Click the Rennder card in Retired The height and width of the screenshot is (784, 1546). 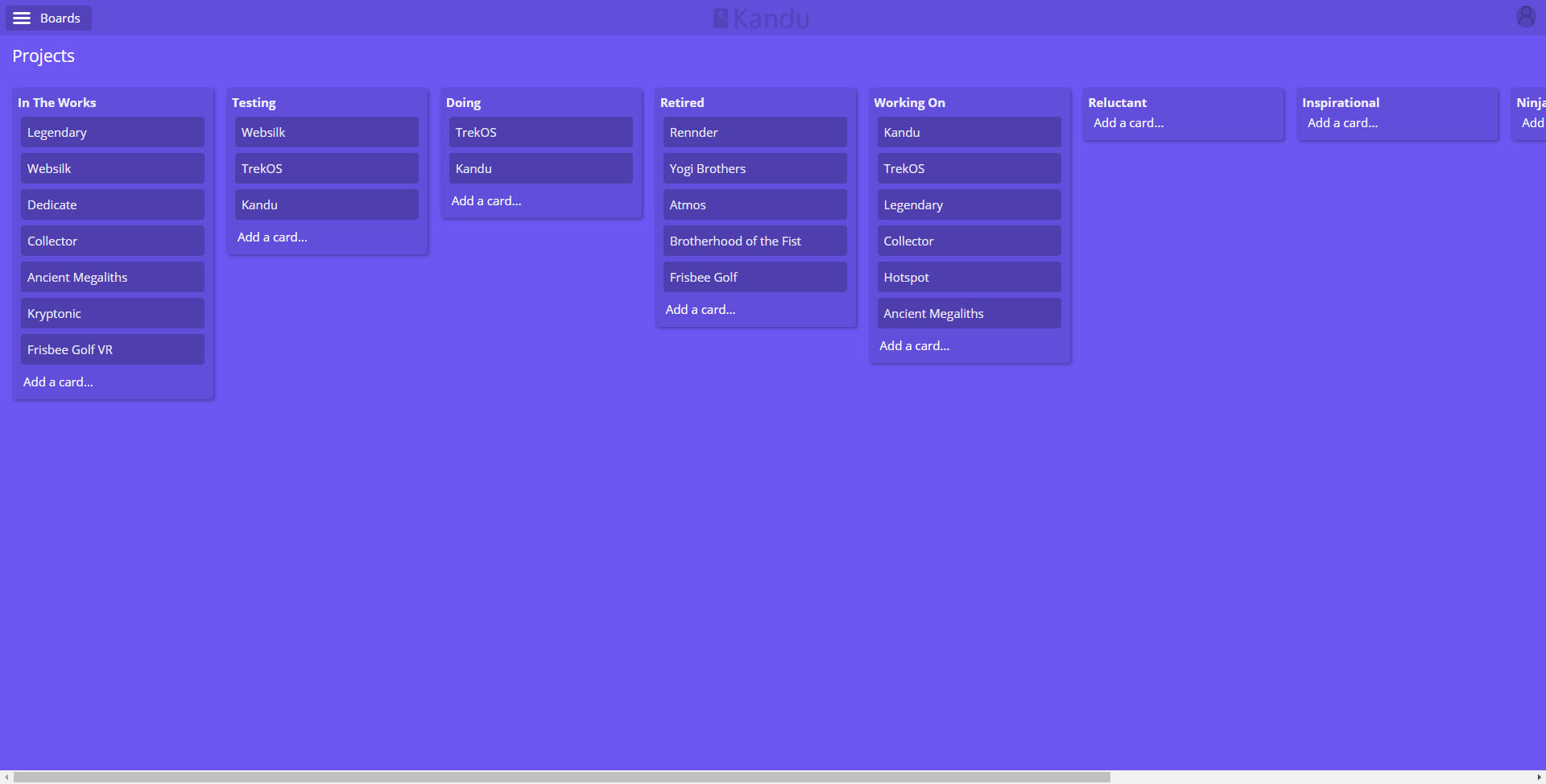pyautogui.click(x=754, y=132)
